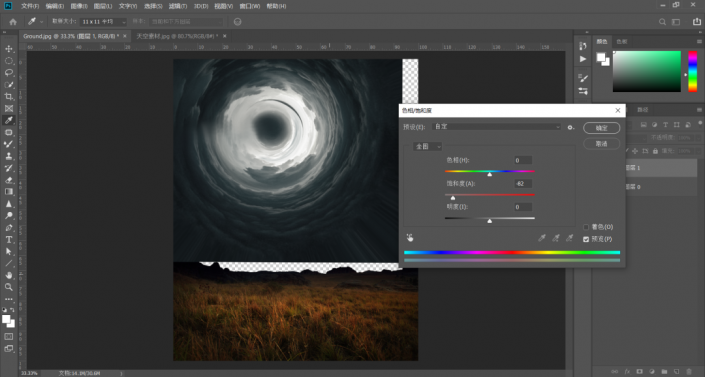Click the share button at top right

[696, 22]
